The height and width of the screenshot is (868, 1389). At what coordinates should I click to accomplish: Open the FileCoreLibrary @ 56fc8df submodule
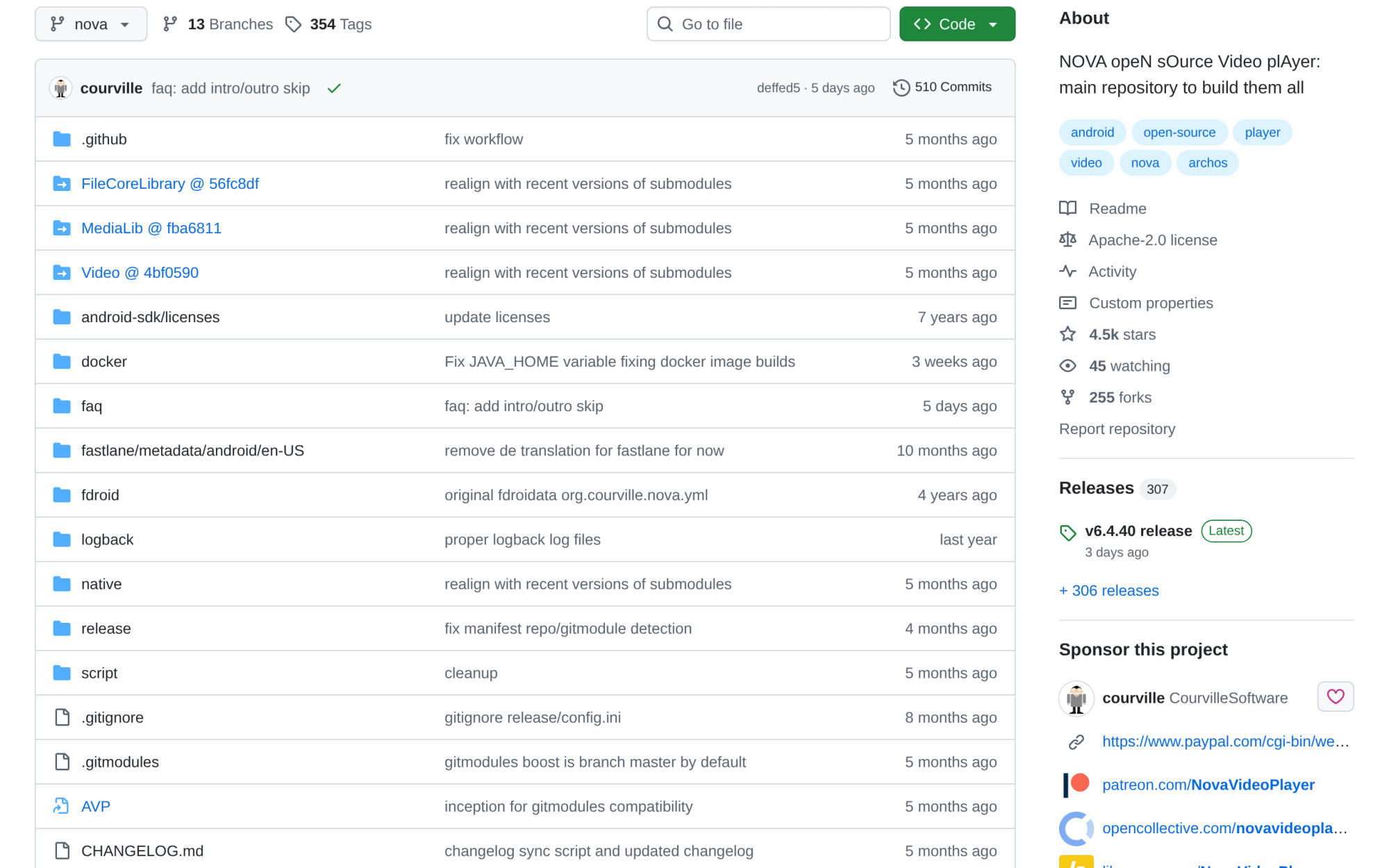pos(170,184)
